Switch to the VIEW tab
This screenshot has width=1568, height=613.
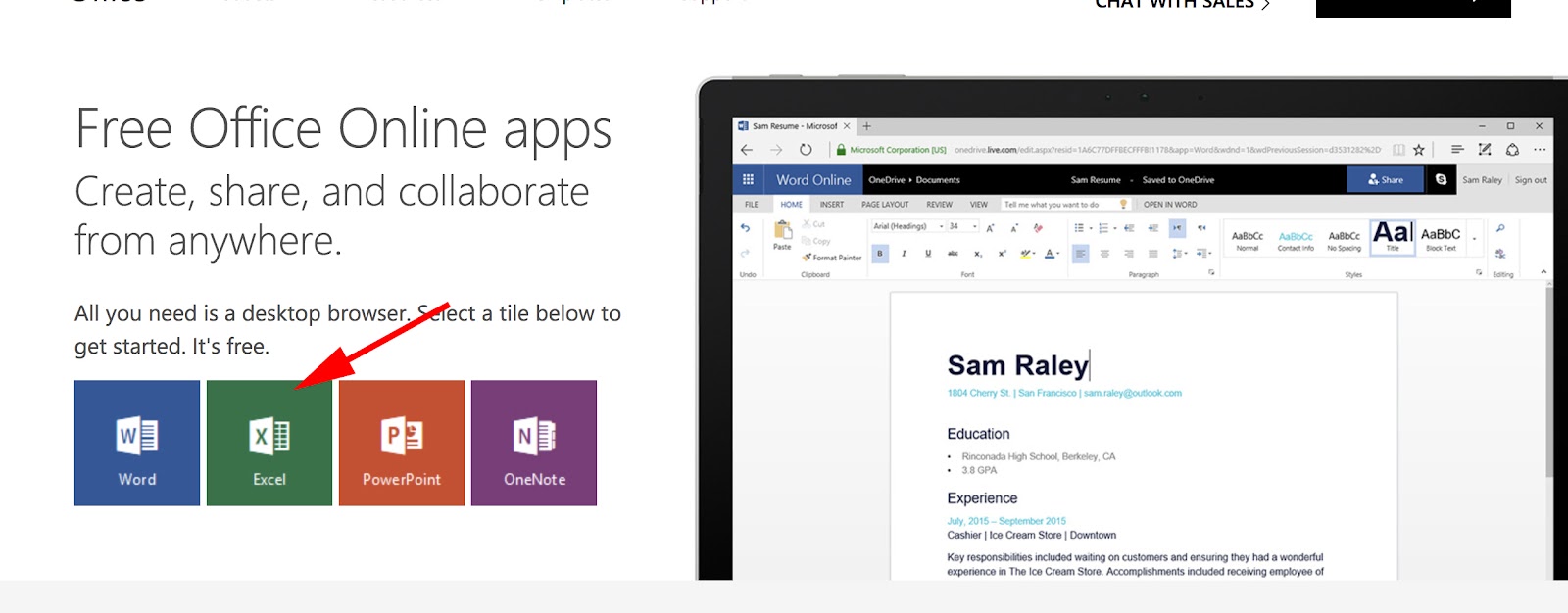point(979,205)
